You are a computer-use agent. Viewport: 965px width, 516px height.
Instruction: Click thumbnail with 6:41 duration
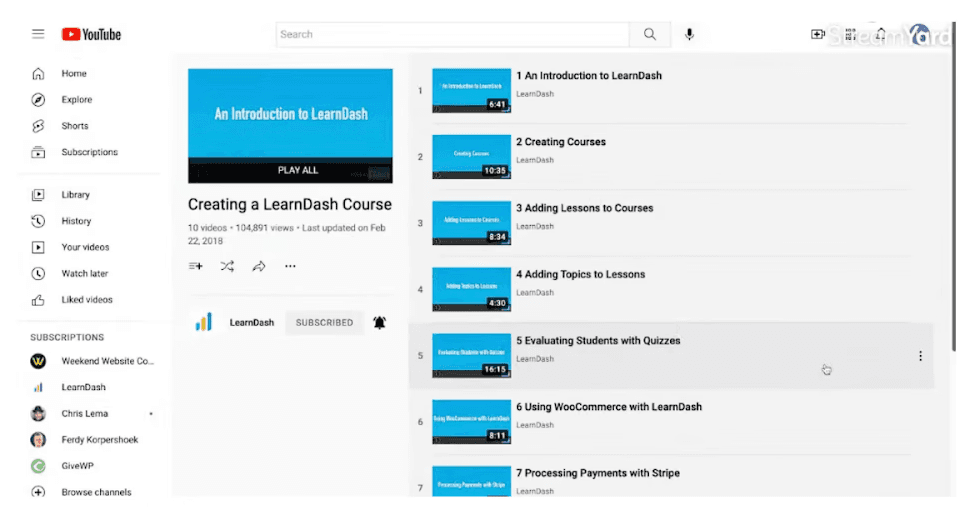click(x=471, y=91)
